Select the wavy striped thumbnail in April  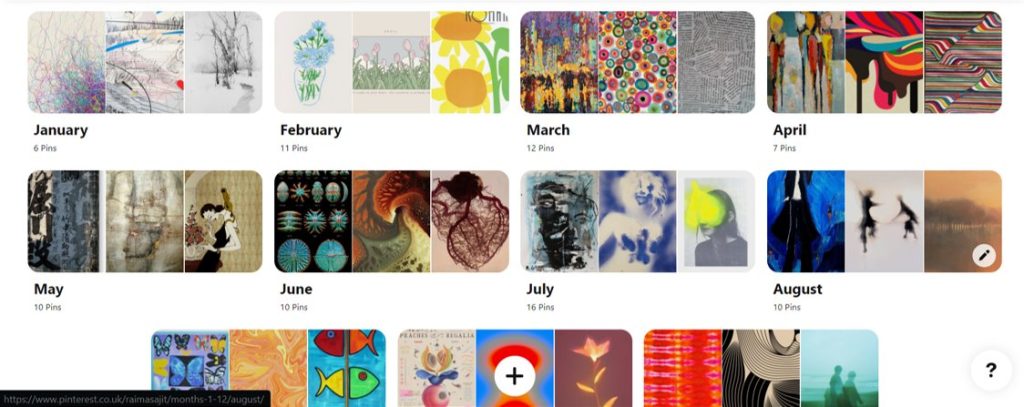pos(963,62)
